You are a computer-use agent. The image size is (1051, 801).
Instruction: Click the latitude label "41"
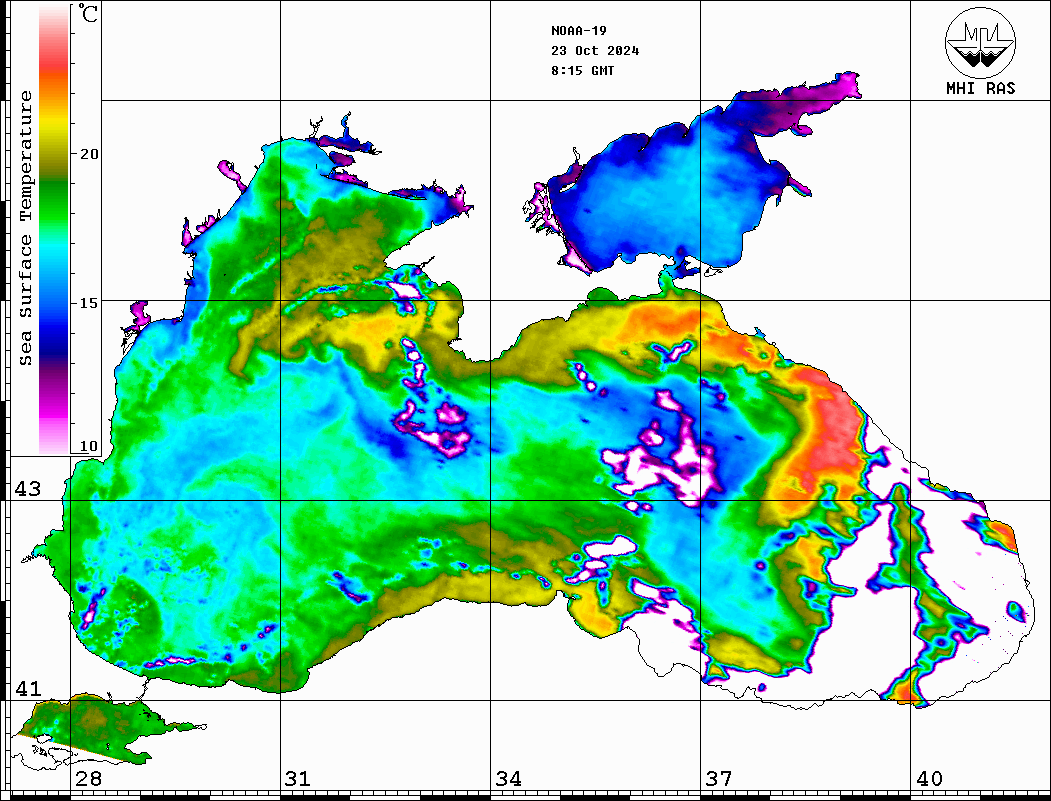(x=27, y=689)
